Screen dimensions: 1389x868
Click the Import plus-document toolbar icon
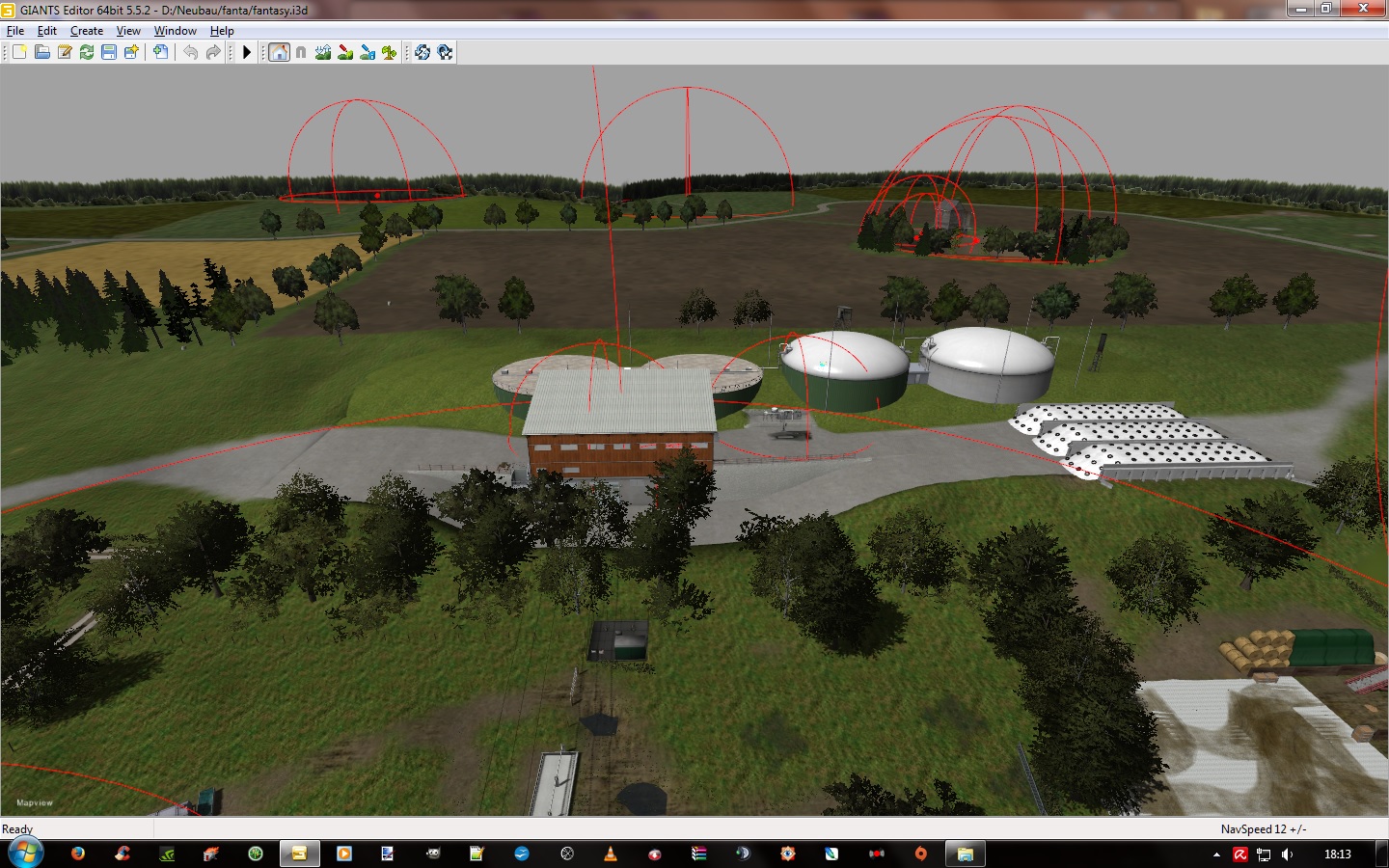click(x=160, y=52)
